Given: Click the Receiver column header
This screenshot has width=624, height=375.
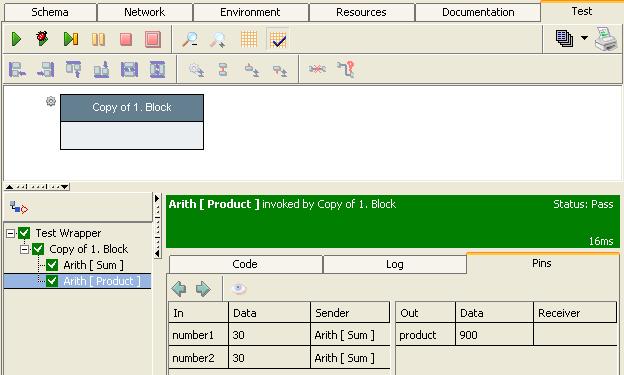Looking at the screenshot, I should (575, 313).
